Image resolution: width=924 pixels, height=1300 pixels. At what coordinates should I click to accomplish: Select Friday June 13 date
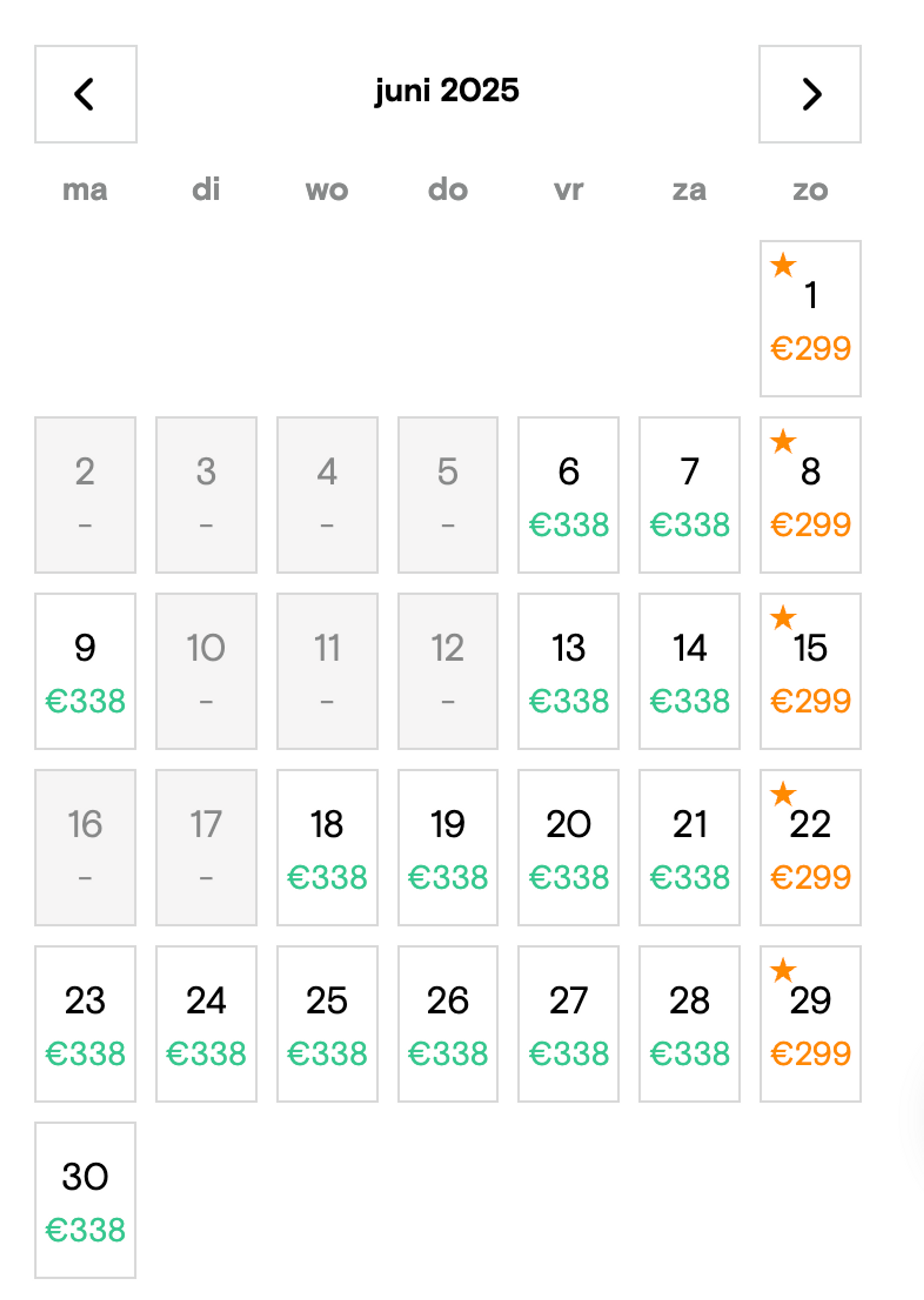click(x=568, y=671)
